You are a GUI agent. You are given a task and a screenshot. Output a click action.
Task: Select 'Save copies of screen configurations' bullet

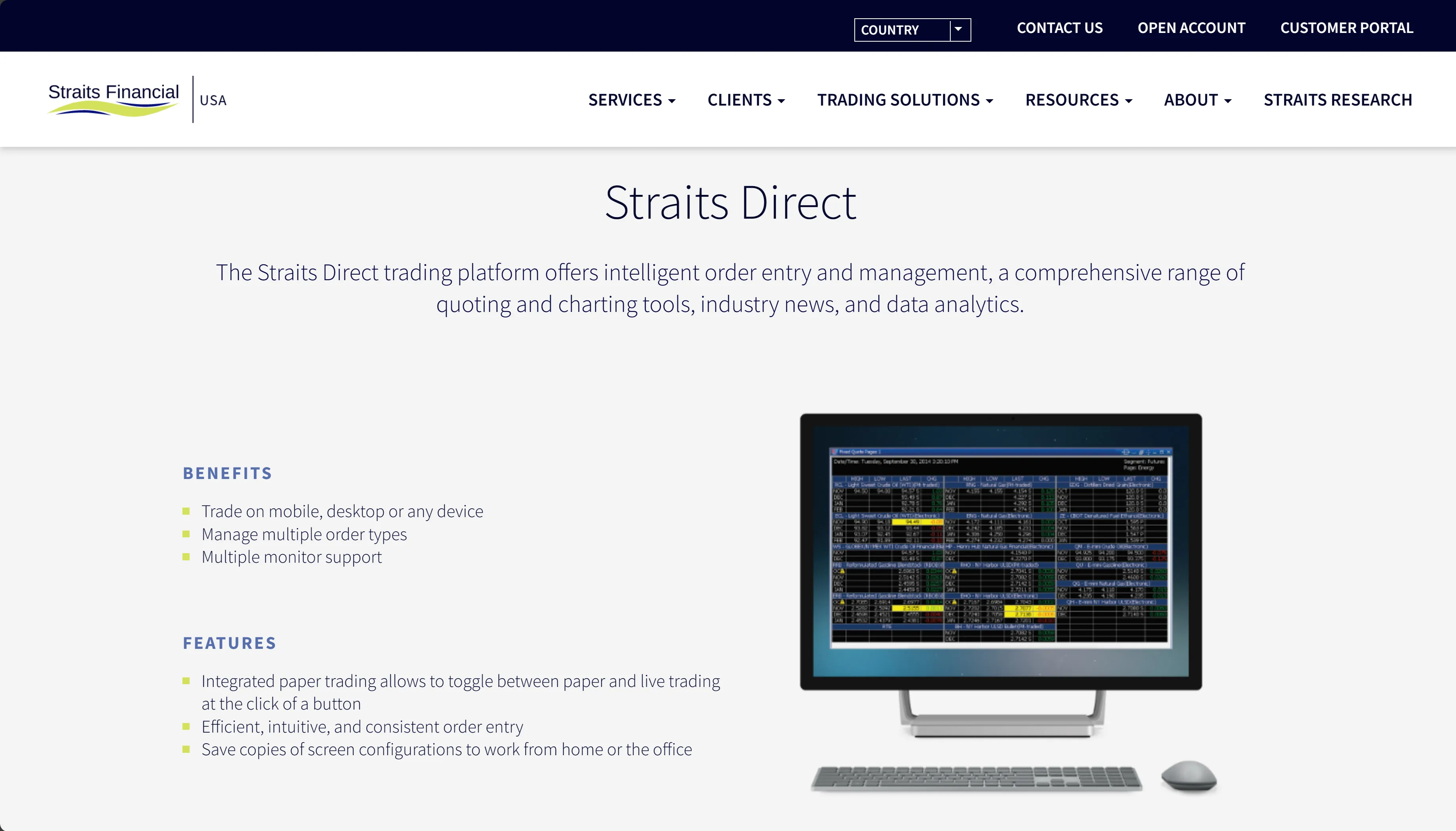(447, 749)
